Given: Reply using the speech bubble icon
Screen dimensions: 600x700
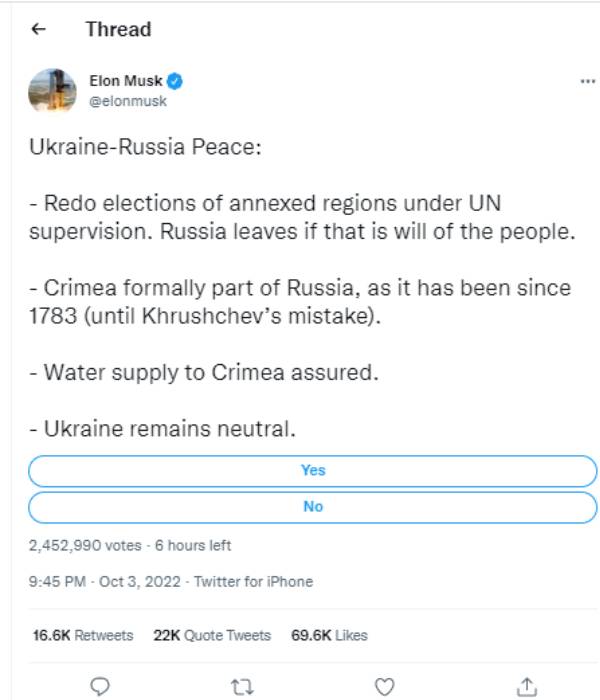Looking at the screenshot, I should click(x=99, y=686).
